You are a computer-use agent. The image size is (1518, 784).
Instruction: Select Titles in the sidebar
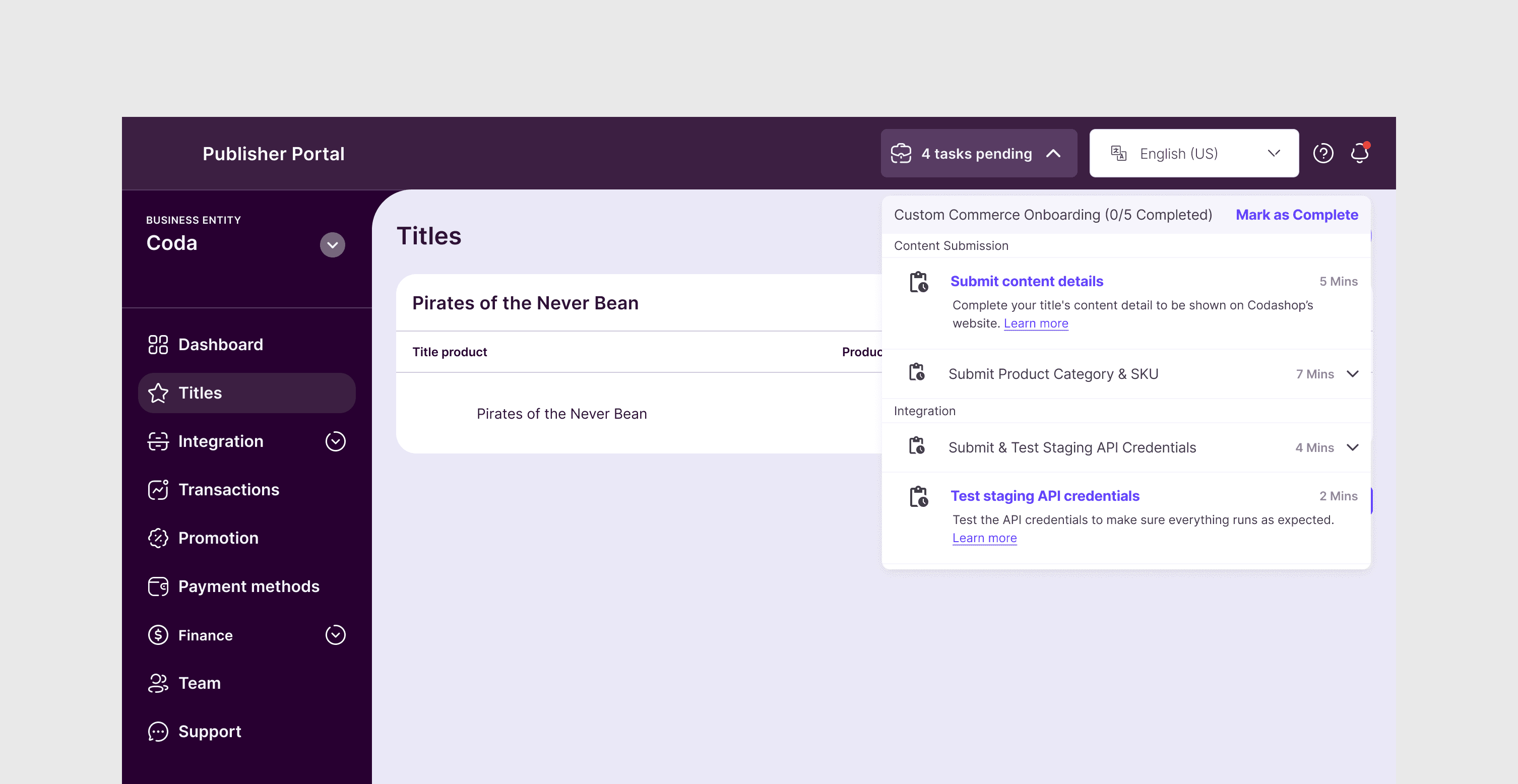[246, 393]
